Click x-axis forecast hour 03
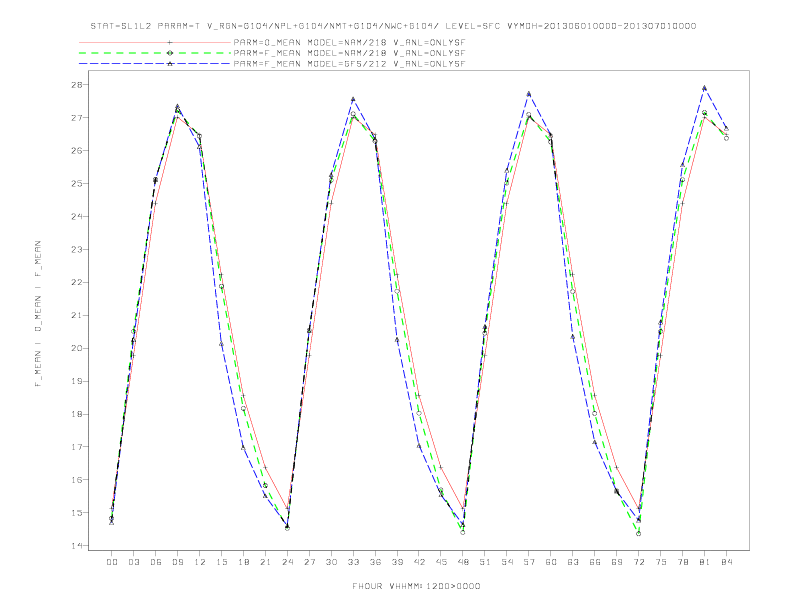This screenshot has height=612, width=792. pos(133,562)
